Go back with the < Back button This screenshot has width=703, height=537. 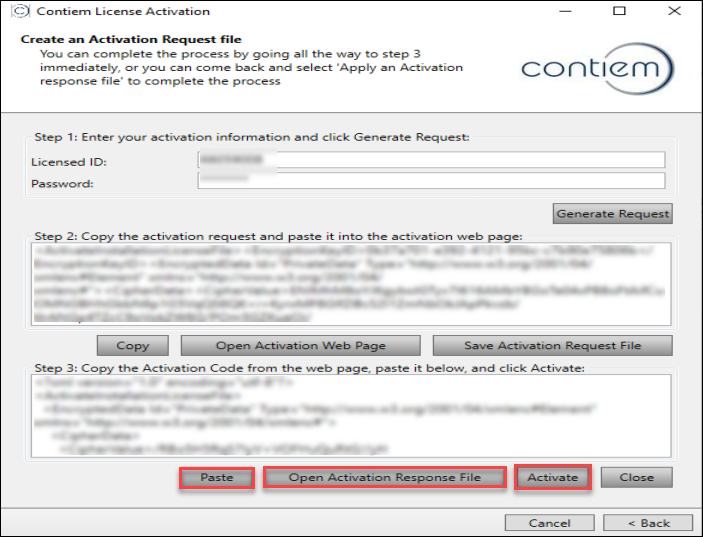(649, 523)
